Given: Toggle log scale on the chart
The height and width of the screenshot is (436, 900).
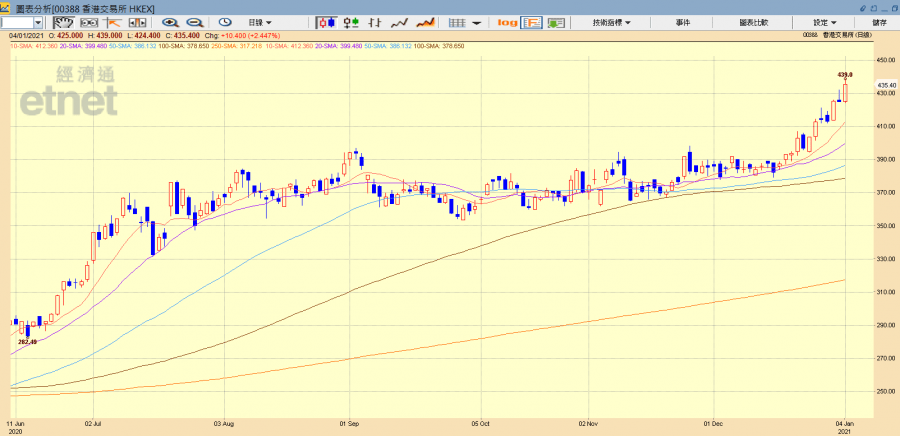Looking at the screenshot, I should click(x=507, y=22).
